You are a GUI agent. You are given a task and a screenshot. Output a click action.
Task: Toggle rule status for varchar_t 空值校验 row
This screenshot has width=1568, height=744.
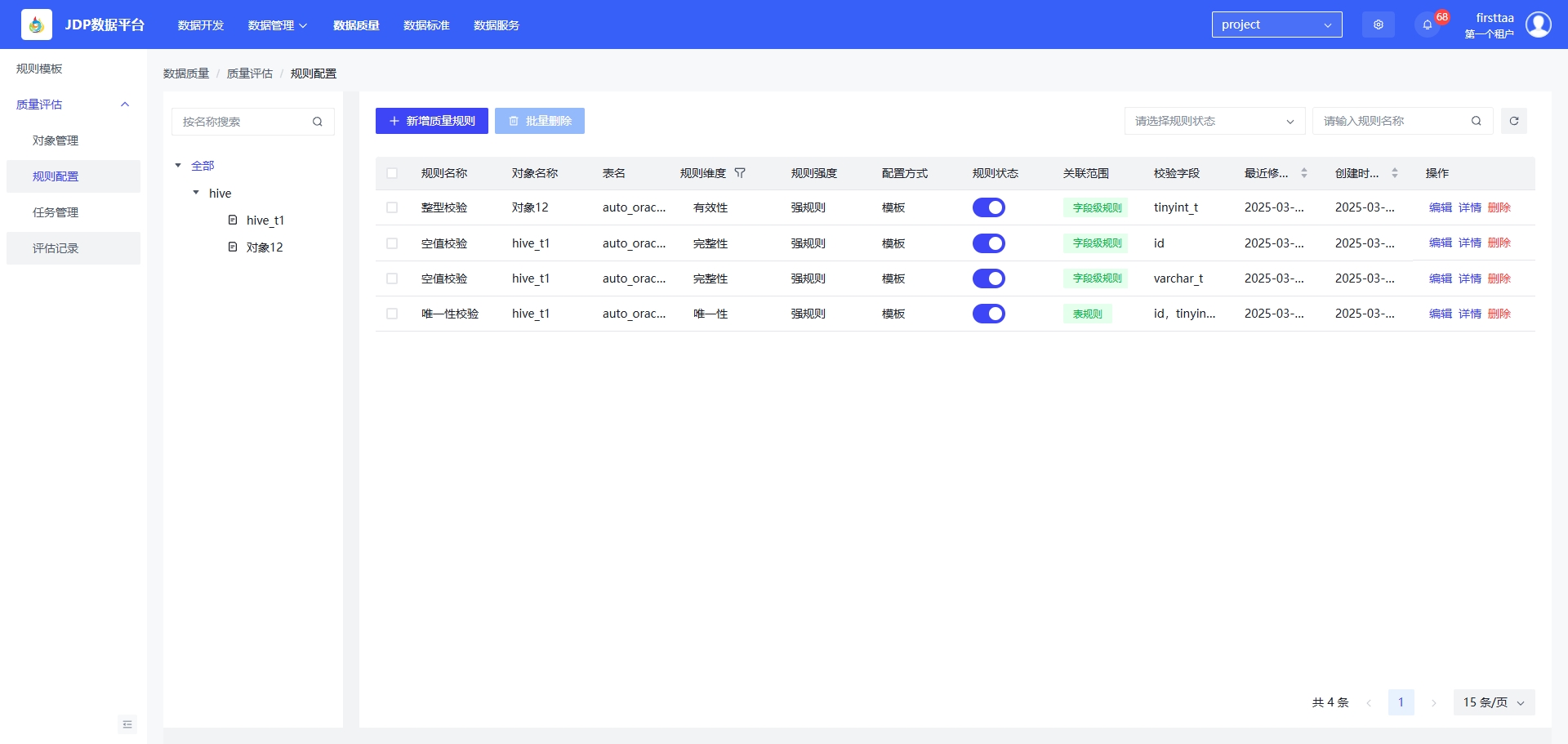click(989, 278)
